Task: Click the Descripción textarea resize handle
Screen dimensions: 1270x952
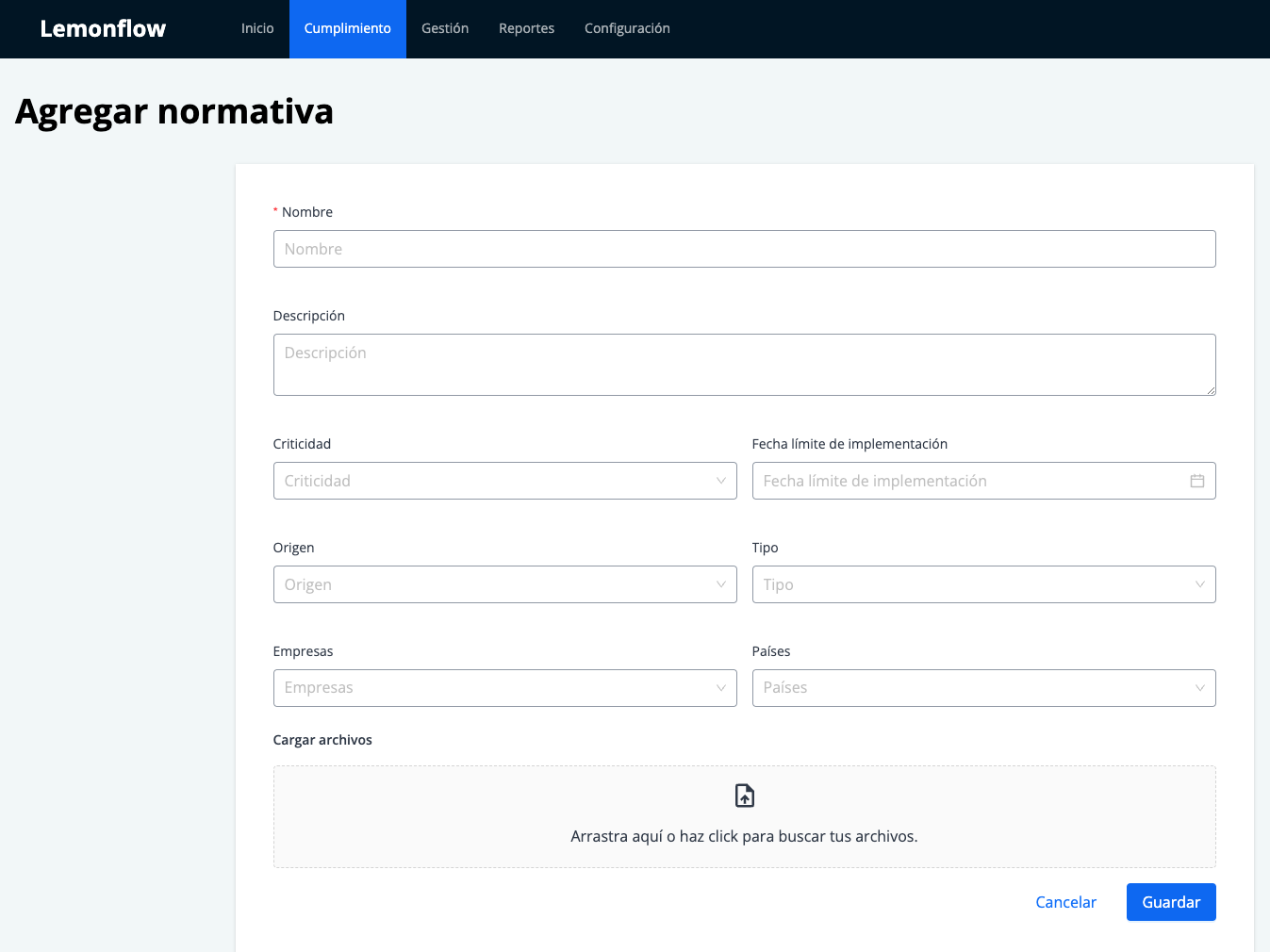Action: pos(1211,390)
